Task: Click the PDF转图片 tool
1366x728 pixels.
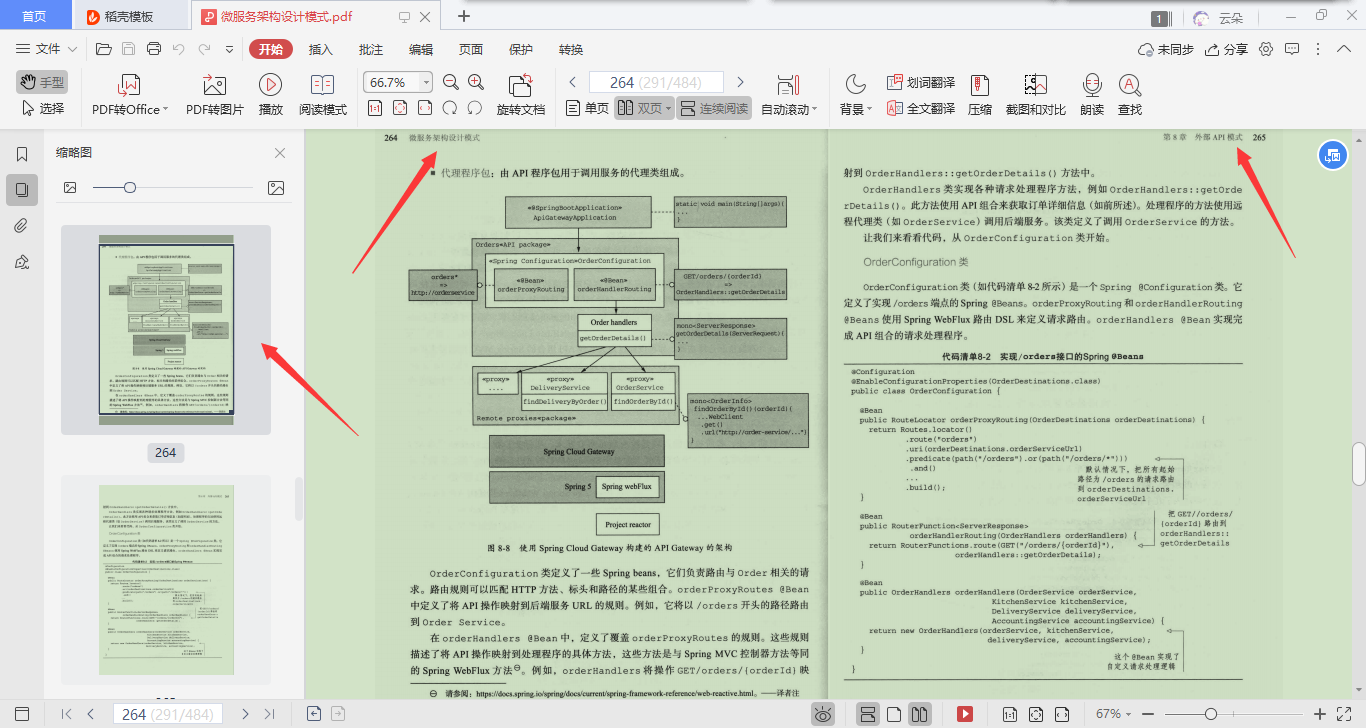Action: point(215,95)
